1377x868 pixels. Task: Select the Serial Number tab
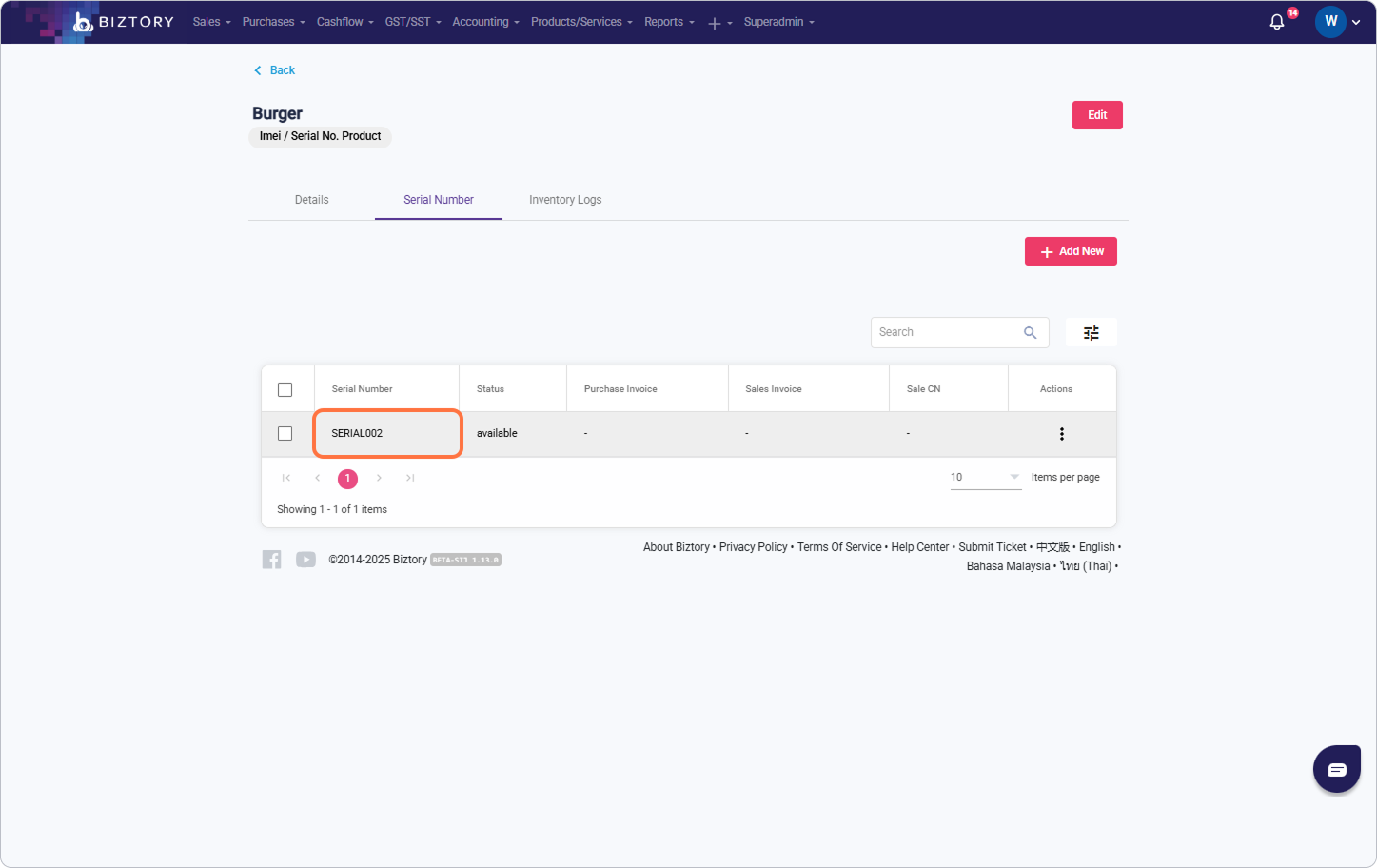(439, 200)
